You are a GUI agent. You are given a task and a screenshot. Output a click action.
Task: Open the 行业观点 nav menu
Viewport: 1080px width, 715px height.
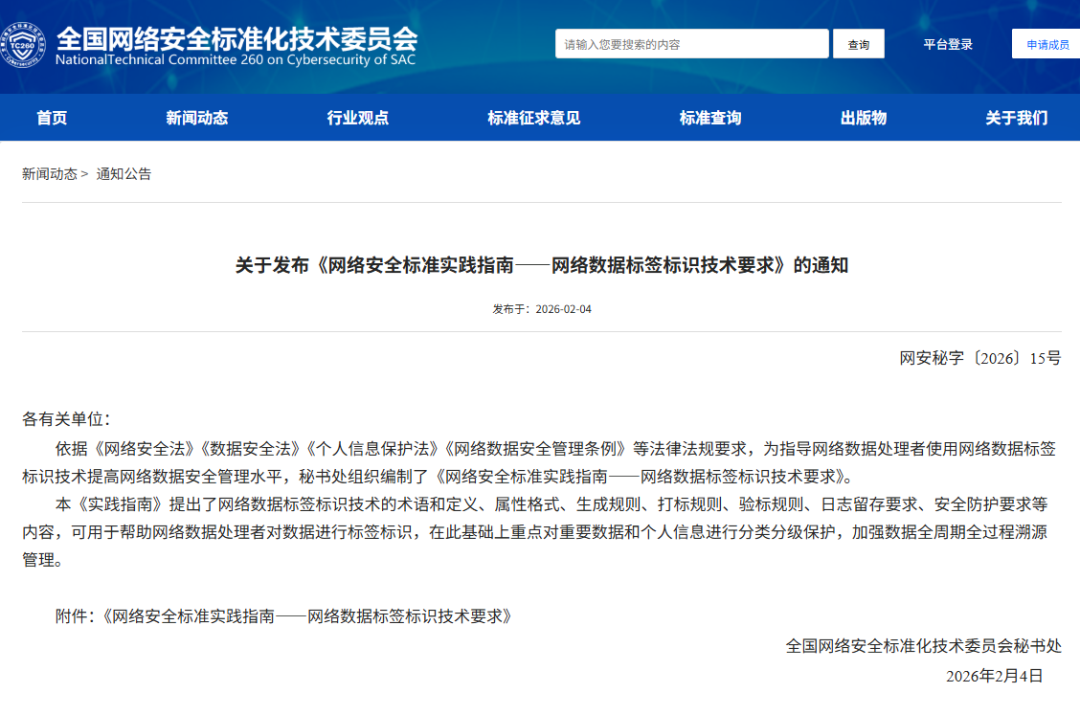pyautogui.click(x=357, y=118)
